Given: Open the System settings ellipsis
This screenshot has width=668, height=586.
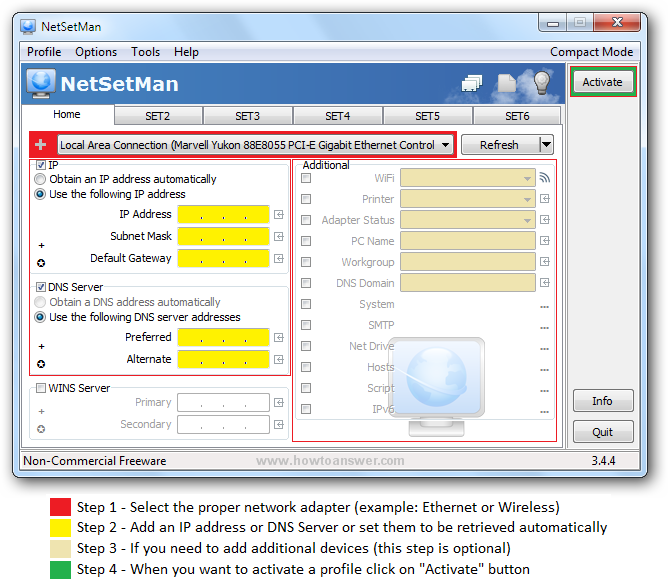Looking at the screenshot, I should coord(544,307).
